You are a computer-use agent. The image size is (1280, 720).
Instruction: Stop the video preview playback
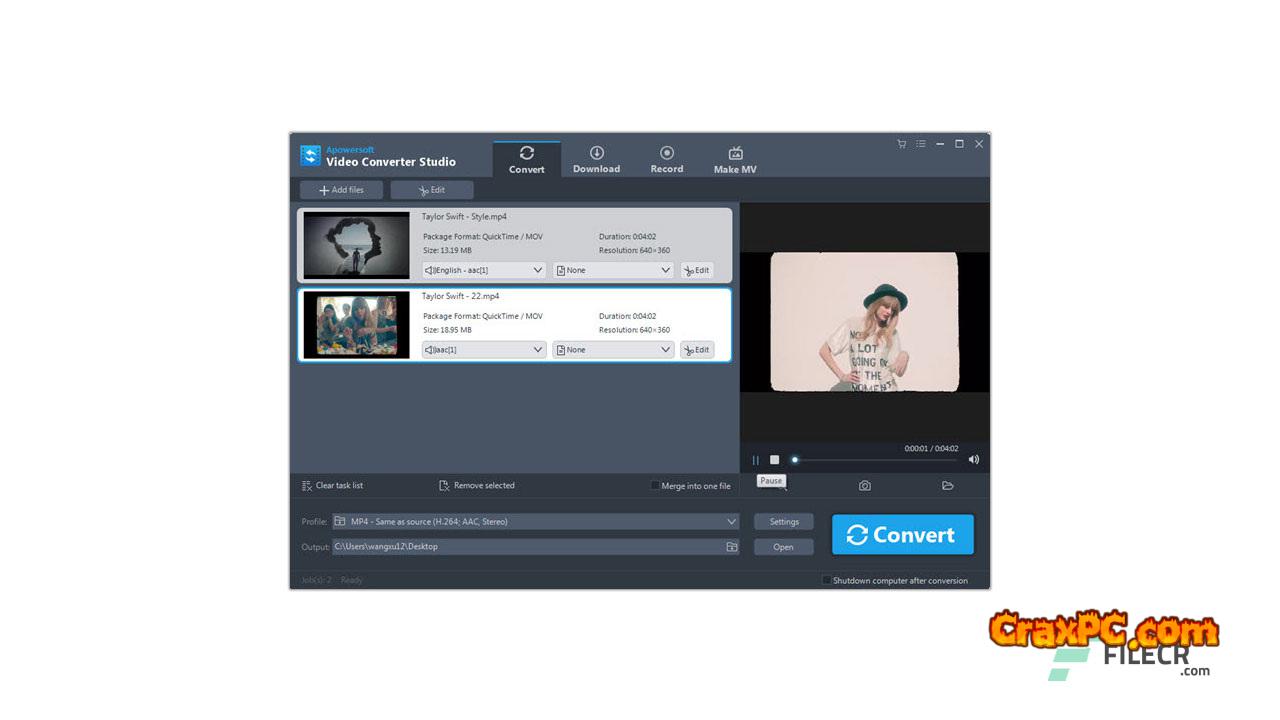(774, 460)
